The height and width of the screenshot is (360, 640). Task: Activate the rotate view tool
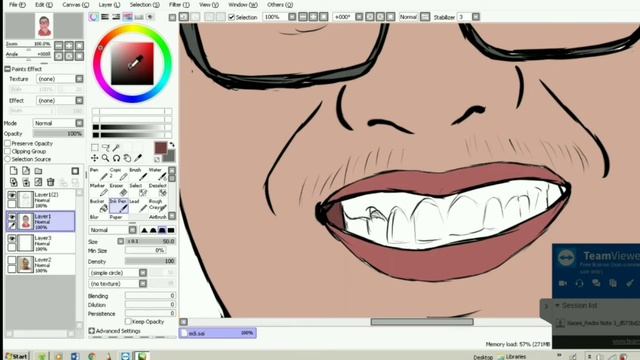pos(116,158)
